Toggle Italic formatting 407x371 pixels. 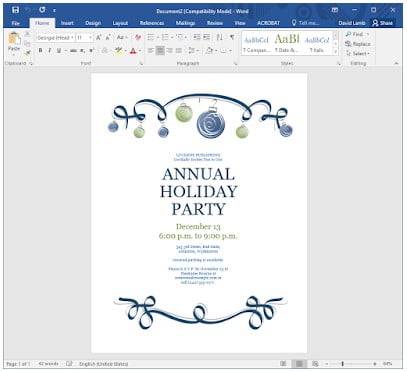click(x=49, y=51)
